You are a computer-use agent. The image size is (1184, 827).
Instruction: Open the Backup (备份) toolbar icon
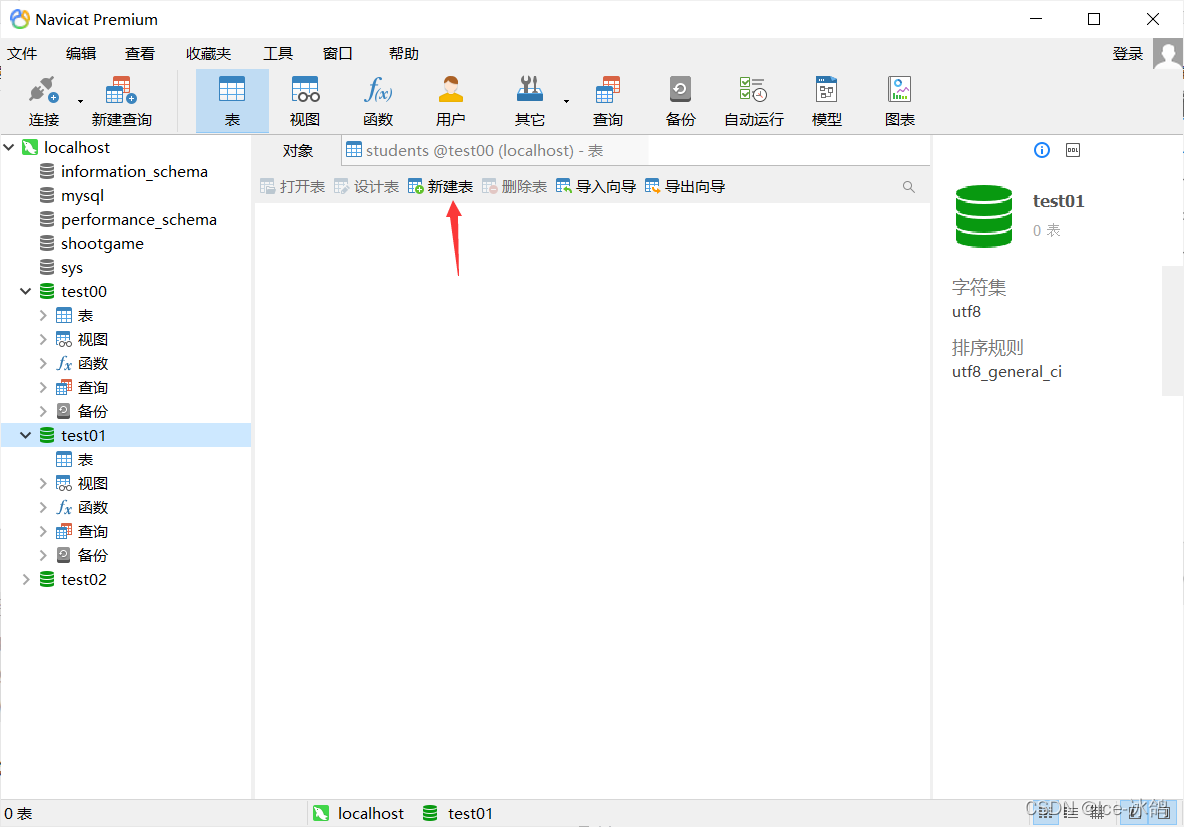(x=680, y=90)
